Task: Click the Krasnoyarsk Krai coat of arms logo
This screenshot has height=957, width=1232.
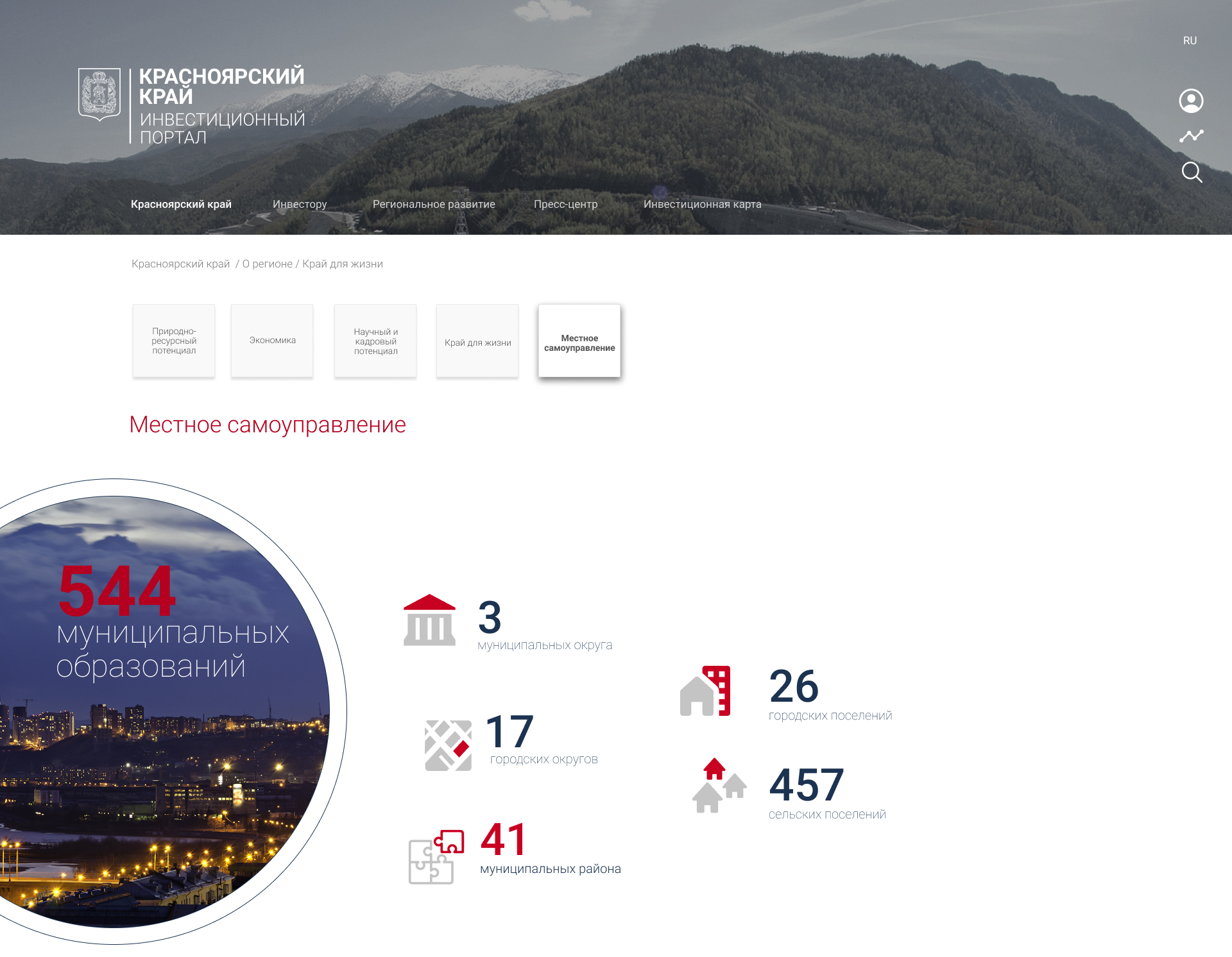Action: (99, 95)
